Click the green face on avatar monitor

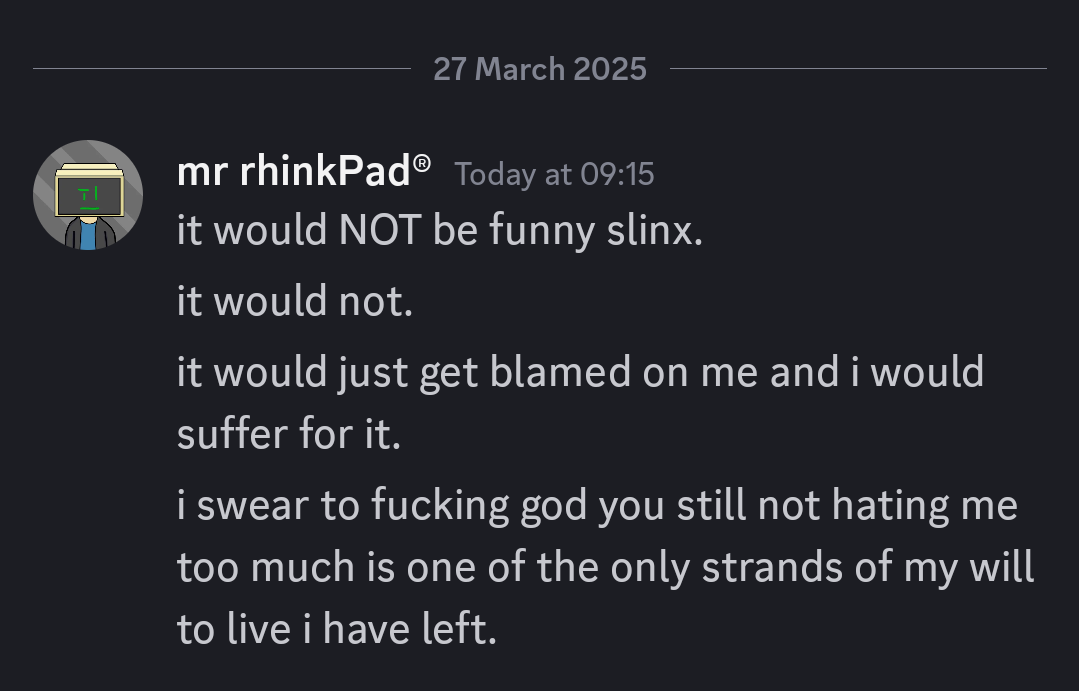click(x=89, y=197)
